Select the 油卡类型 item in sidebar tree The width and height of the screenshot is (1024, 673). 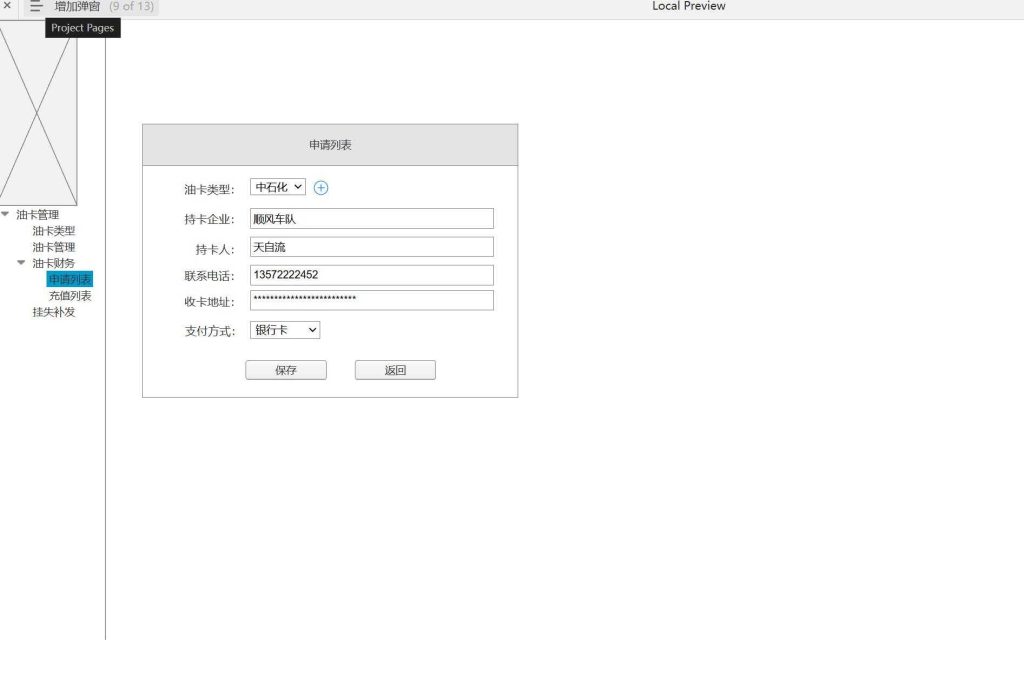tap(53, 231)
